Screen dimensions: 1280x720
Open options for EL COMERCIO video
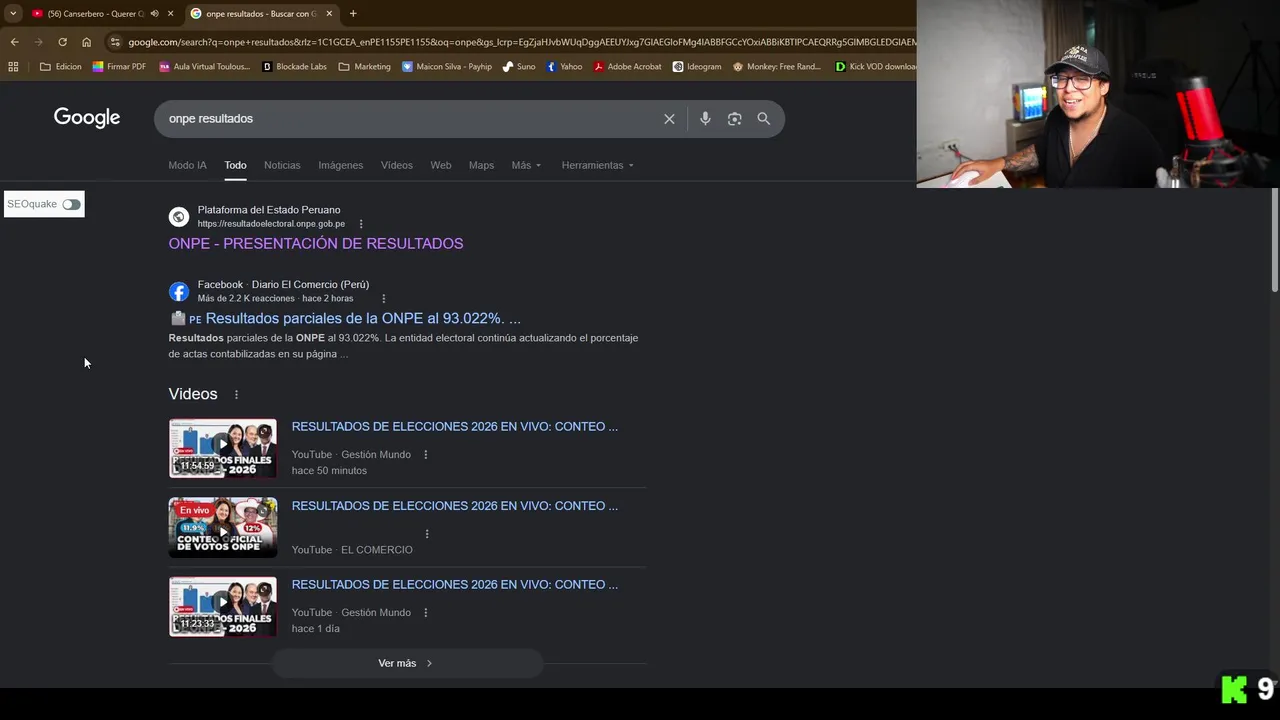[427, 534]
